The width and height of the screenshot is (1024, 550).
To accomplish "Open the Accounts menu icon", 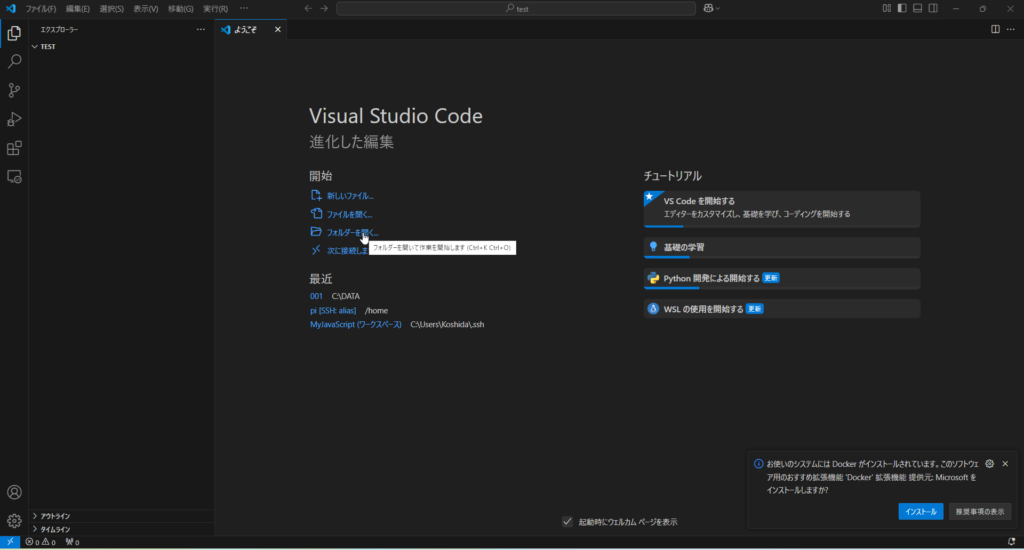I will pos(14,493).
